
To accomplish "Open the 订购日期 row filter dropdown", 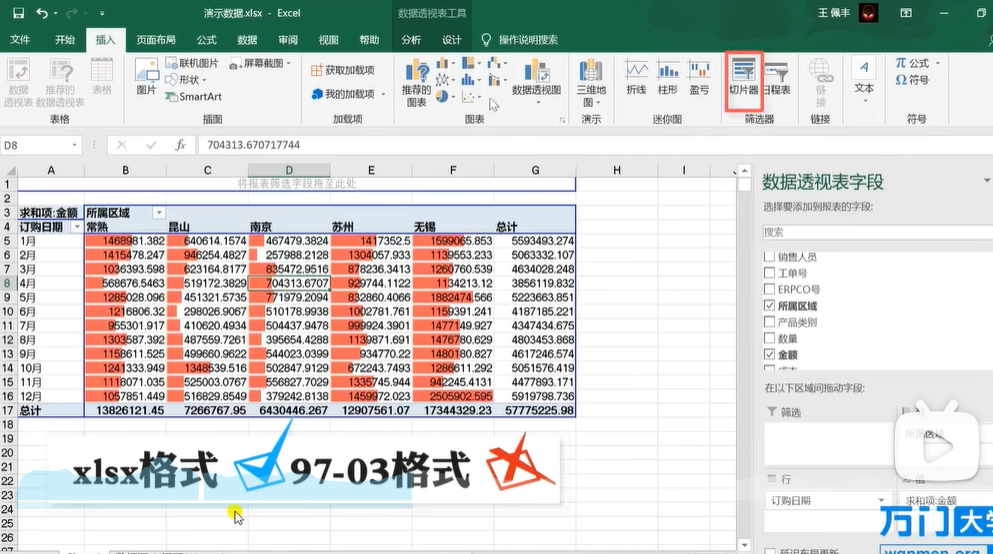I will pyautogui.click(x=77, y=227).
